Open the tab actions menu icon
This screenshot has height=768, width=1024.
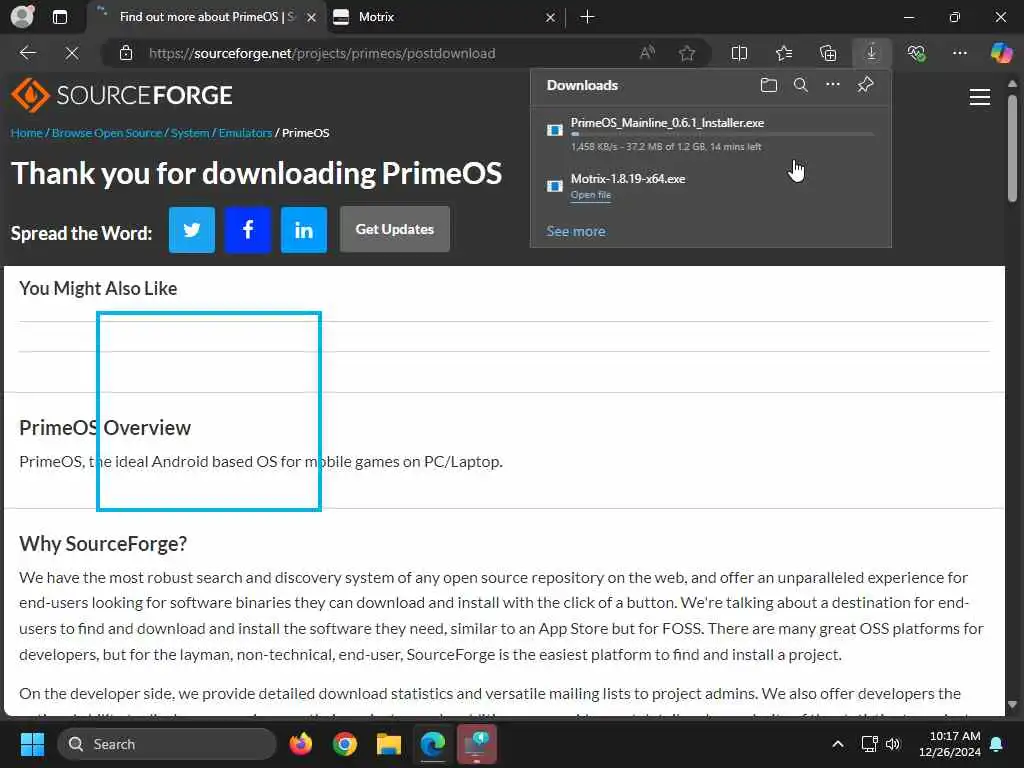click(59, 17)
